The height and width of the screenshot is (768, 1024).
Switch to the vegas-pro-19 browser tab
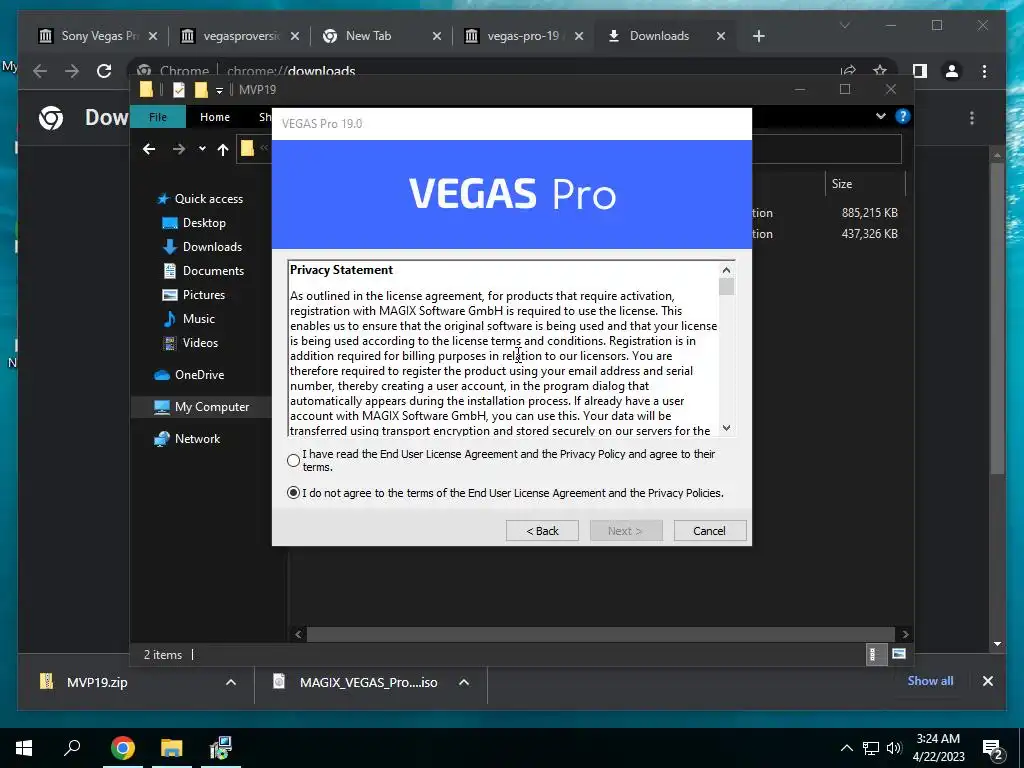click(x=524, y=36)
